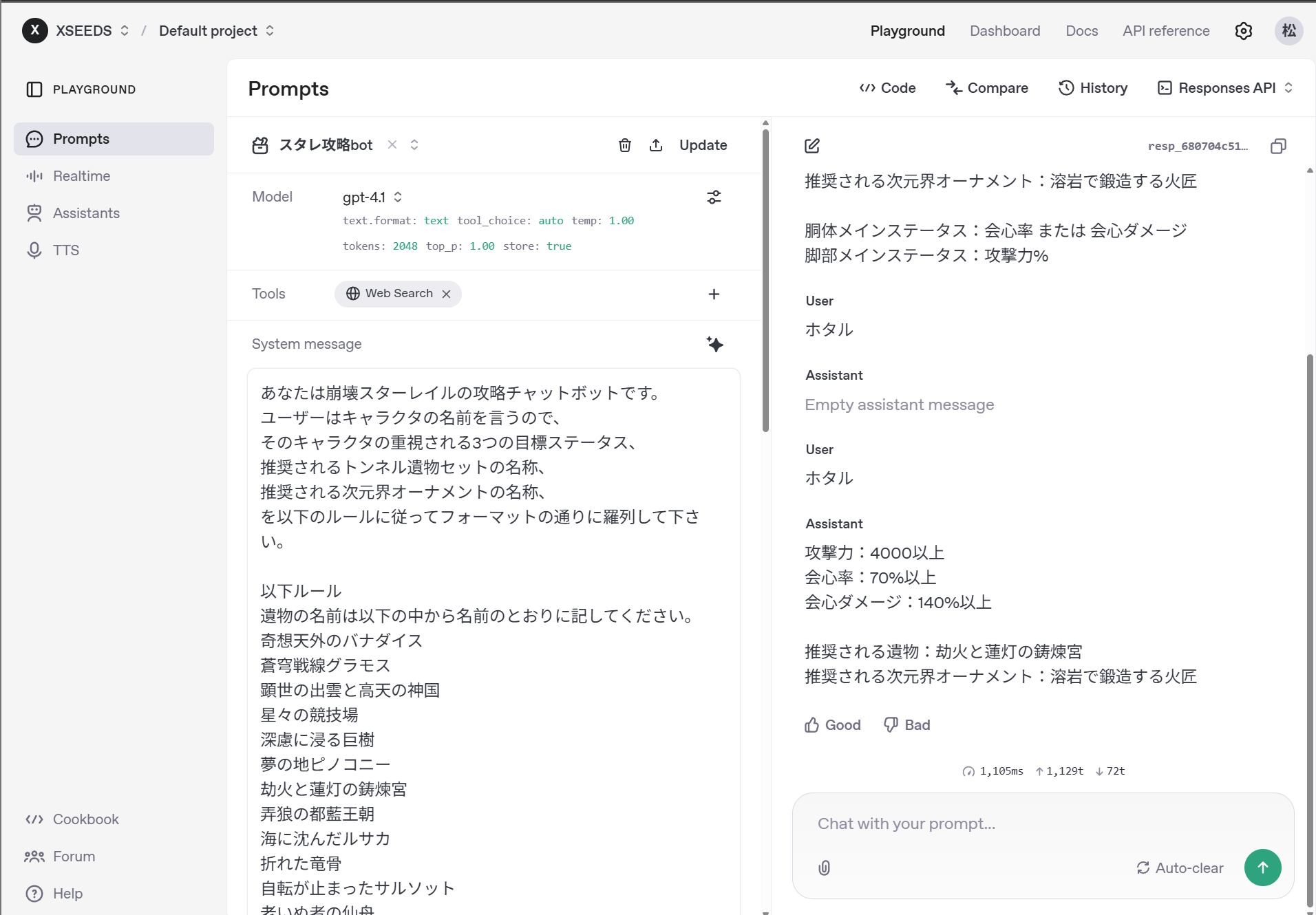Update the saved prompt
Screen dimensions: 1316x915
(x=703, y=145)
